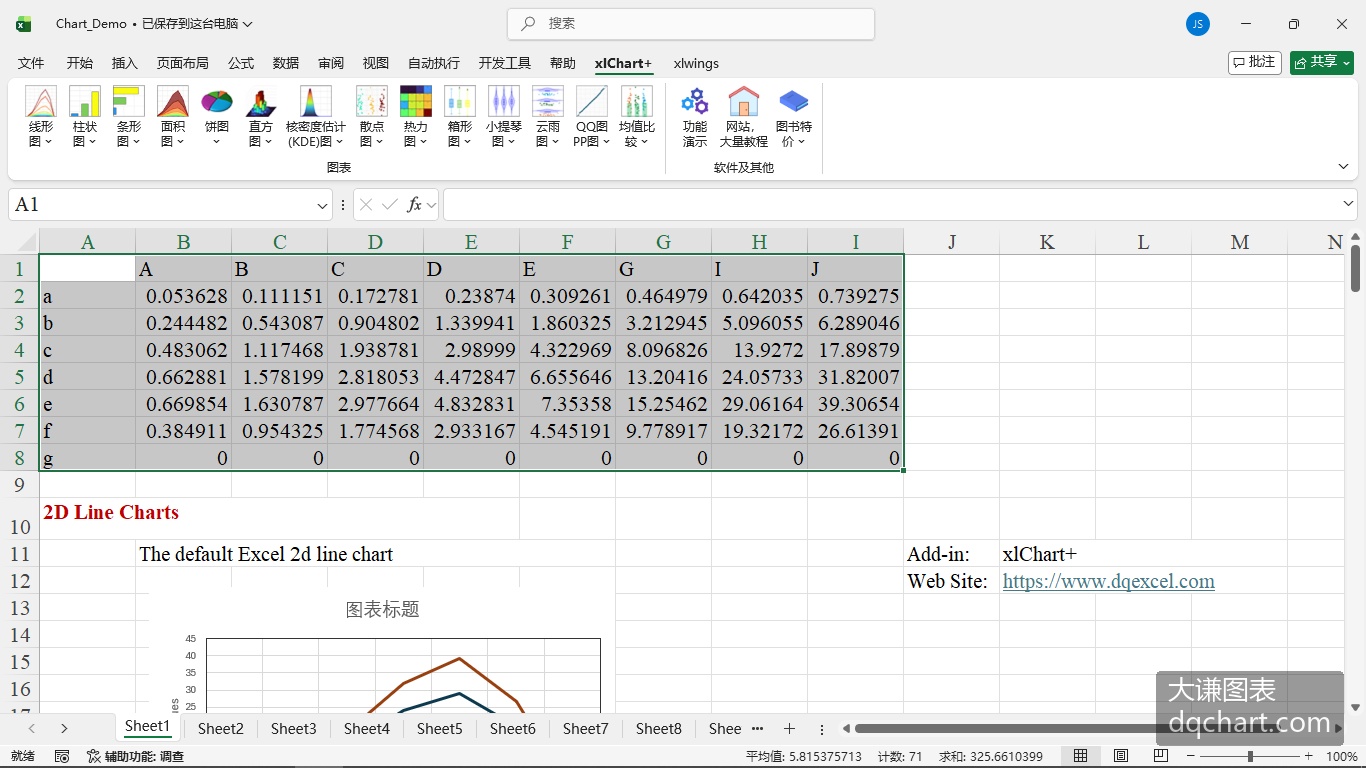
Task: Click the JS account avatar
Action: (x=1198, y=24)
